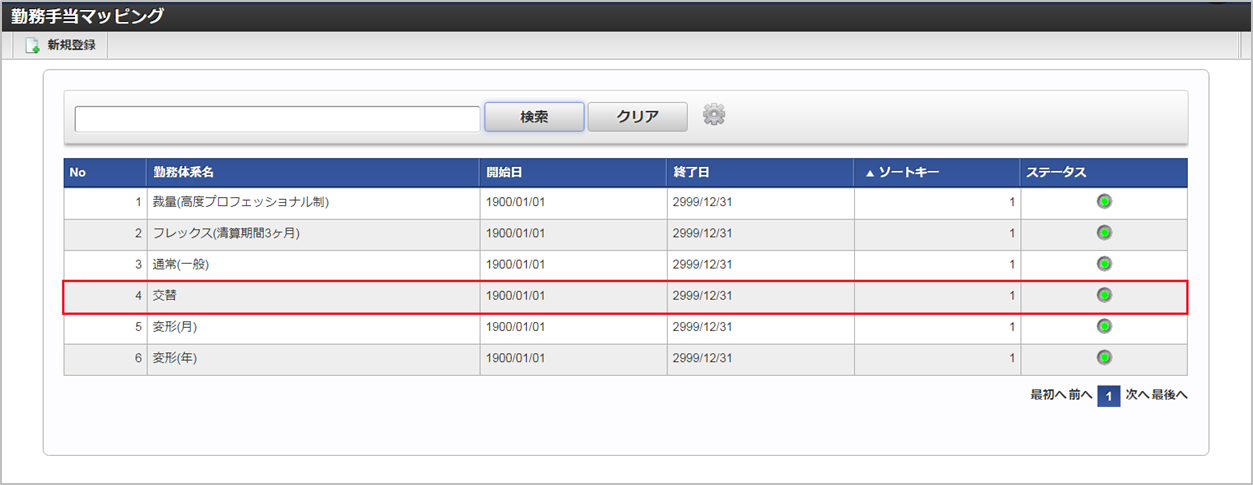Click sort key value 1 in フレックス row
The height and width of the screenshot is (485, 1253).
point(1012,234)
